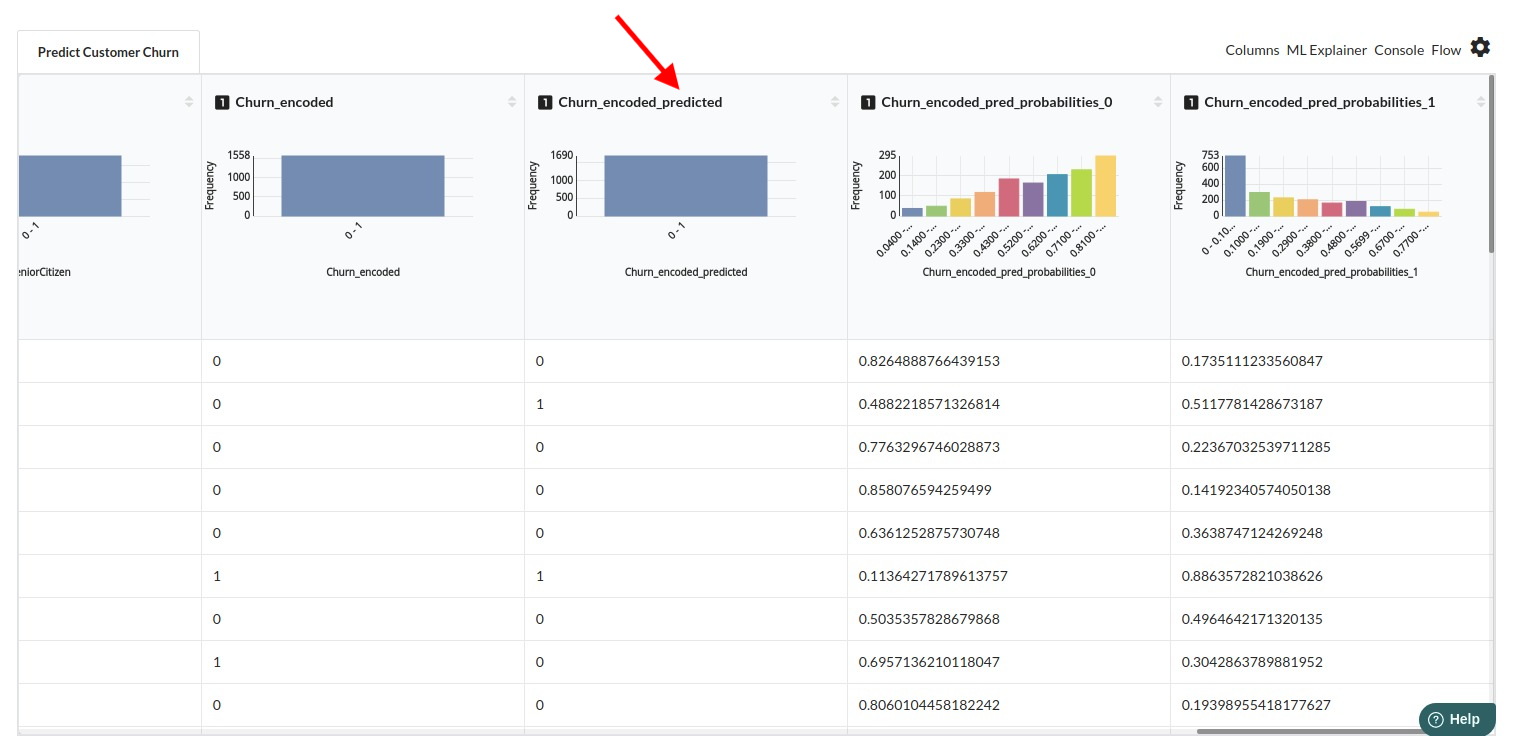1516x736 pixels.
Task: Select cell 0.4964642171320135
Action: 1331,619
